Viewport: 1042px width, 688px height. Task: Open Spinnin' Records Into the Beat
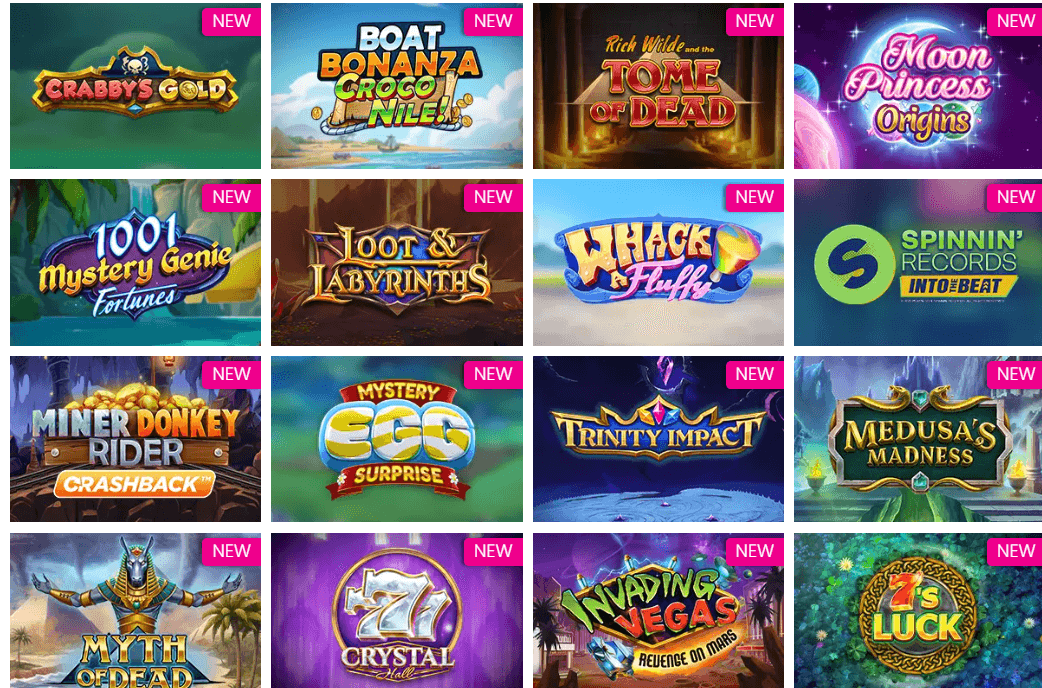tap(918, 262)
